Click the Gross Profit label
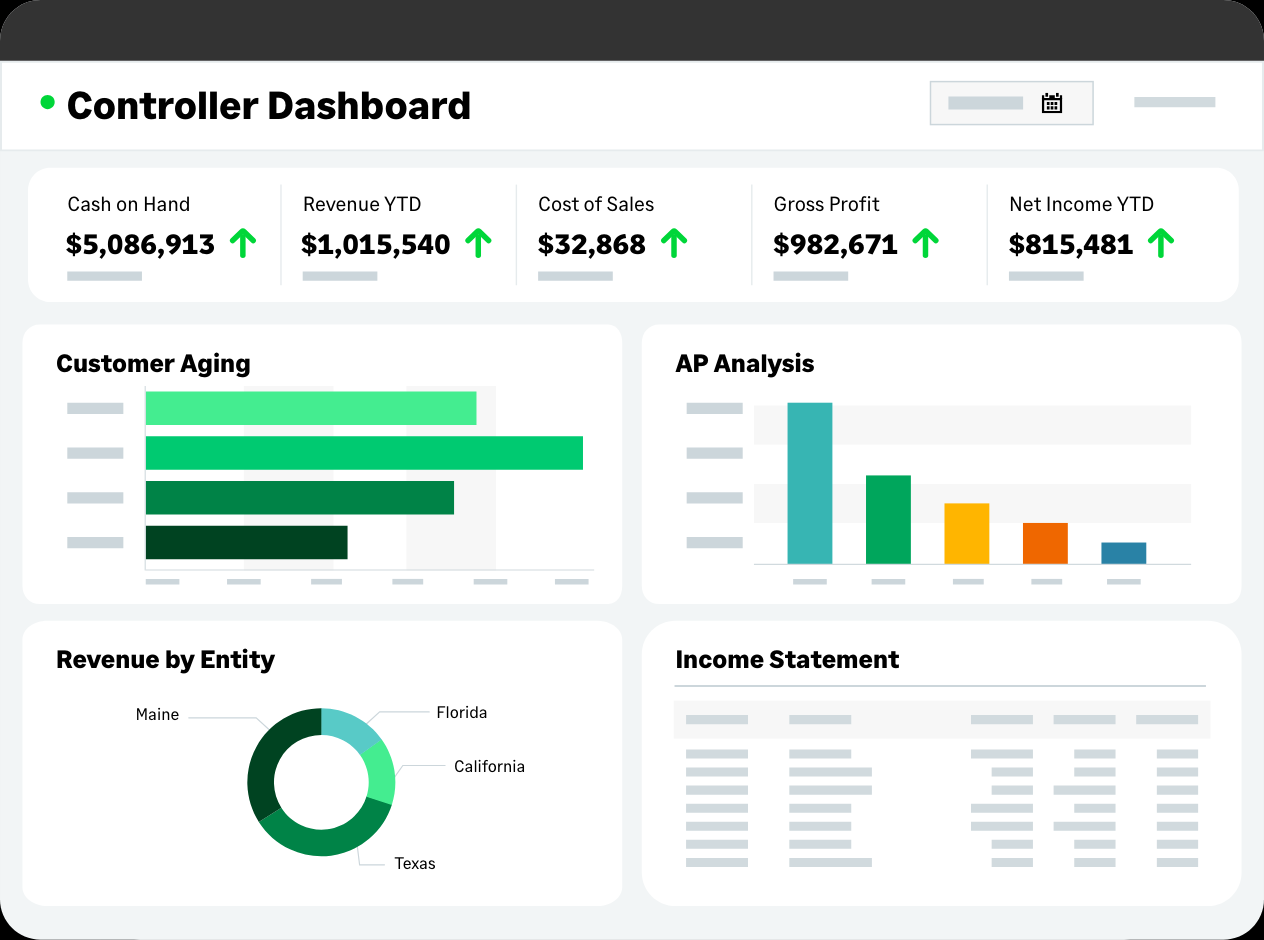Screen dimensions: 1264x940 827,204
